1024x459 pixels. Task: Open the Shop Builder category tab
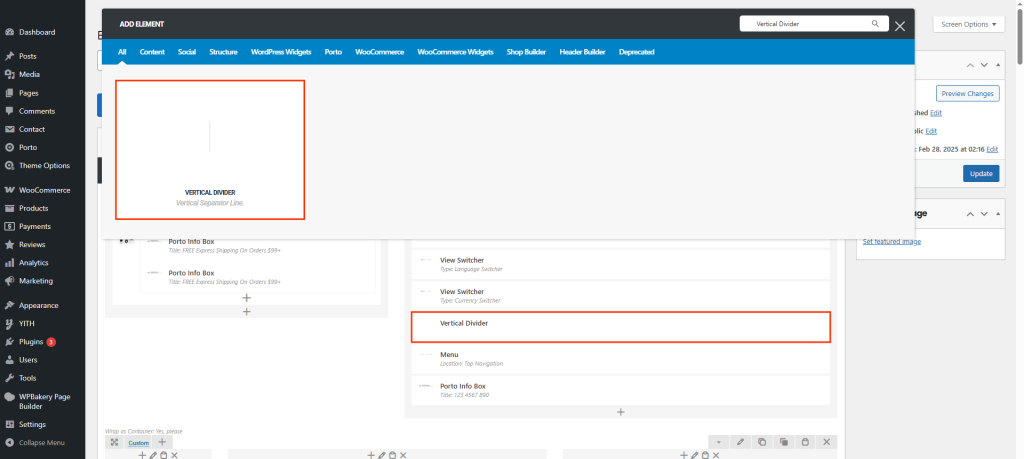click(x=527, y=51)
